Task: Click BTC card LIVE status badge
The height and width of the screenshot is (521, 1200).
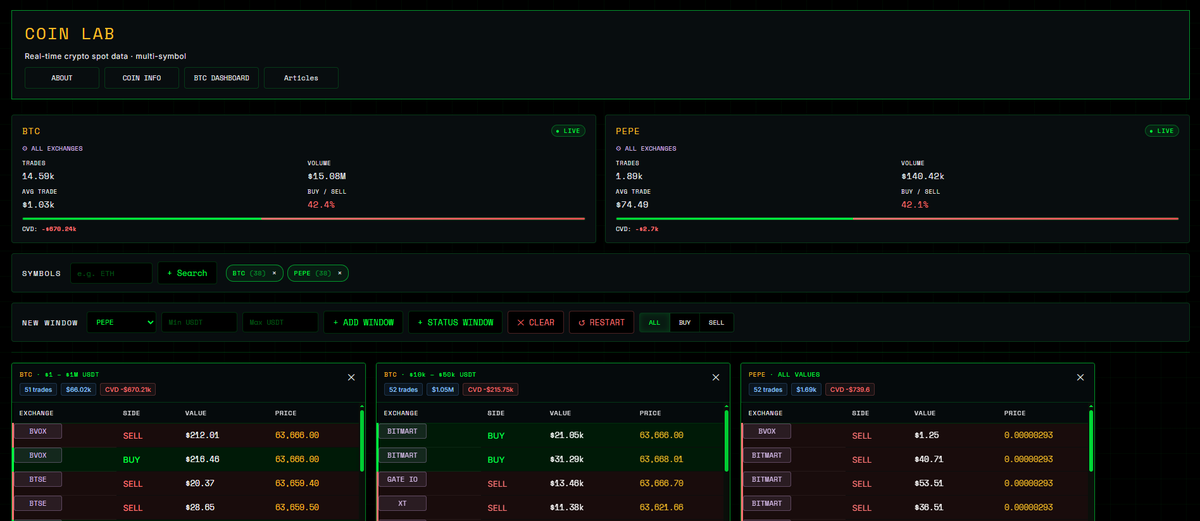Action: point(568,131)
